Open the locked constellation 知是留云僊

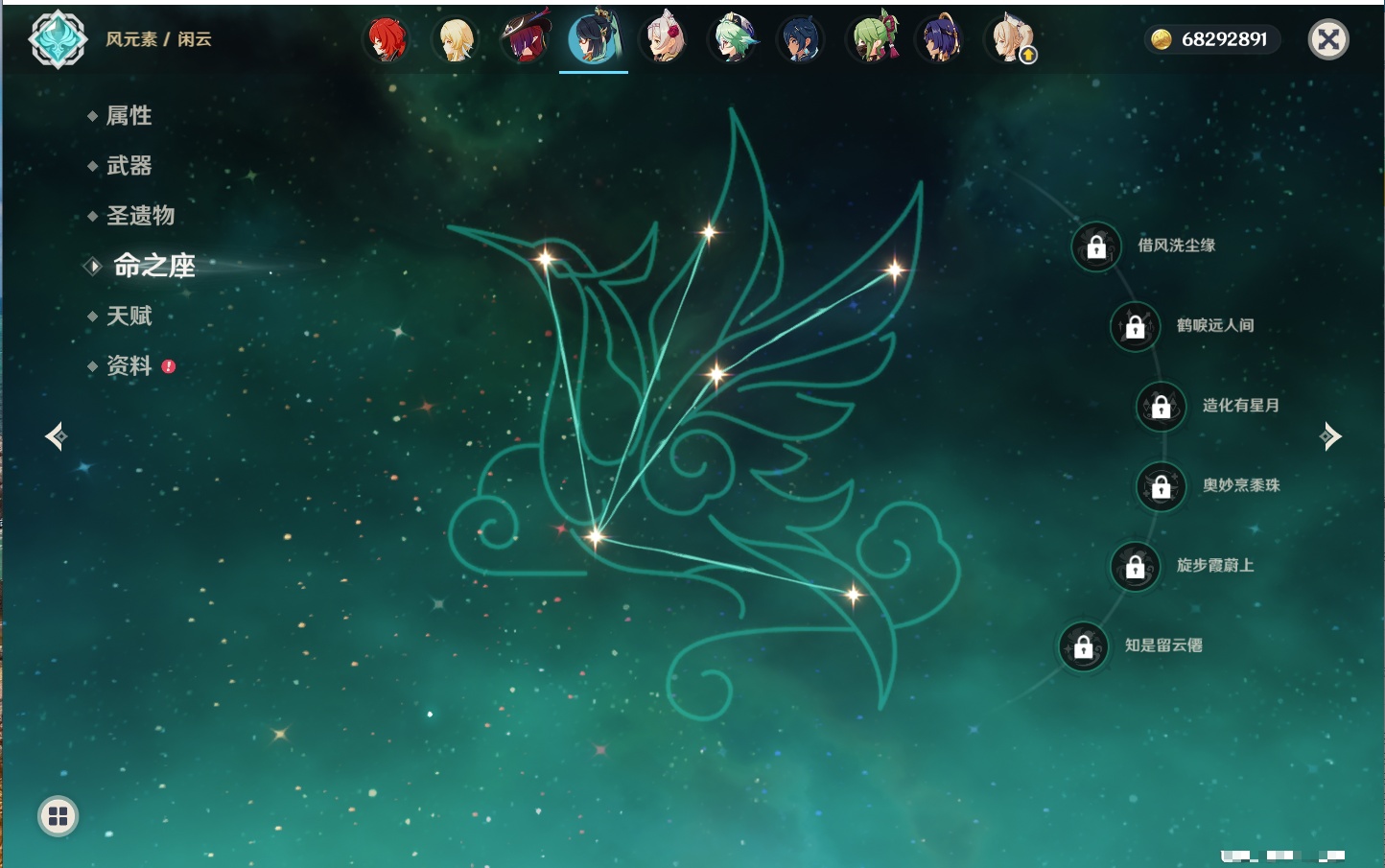pos(1083,646)
